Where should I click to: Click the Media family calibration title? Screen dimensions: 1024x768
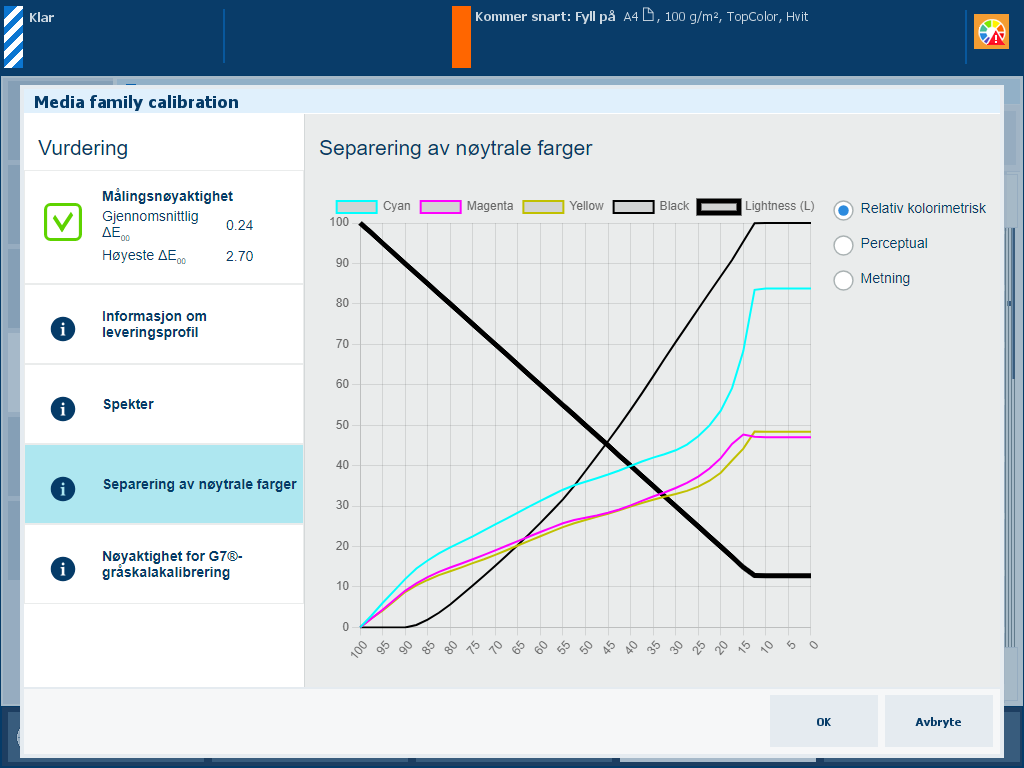click(x=136, y=102)
